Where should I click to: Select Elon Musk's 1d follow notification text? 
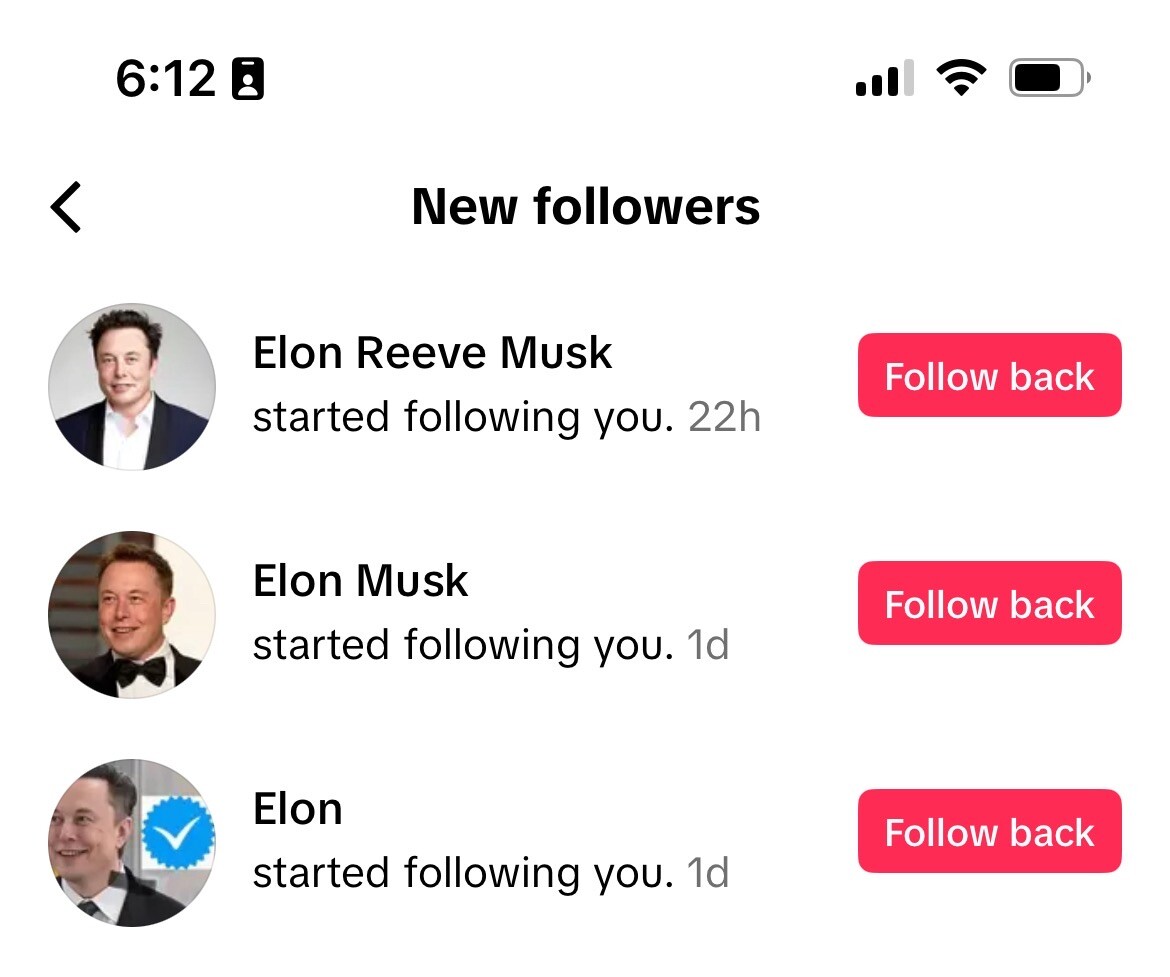pyautogui.click(x=491, y=645)
